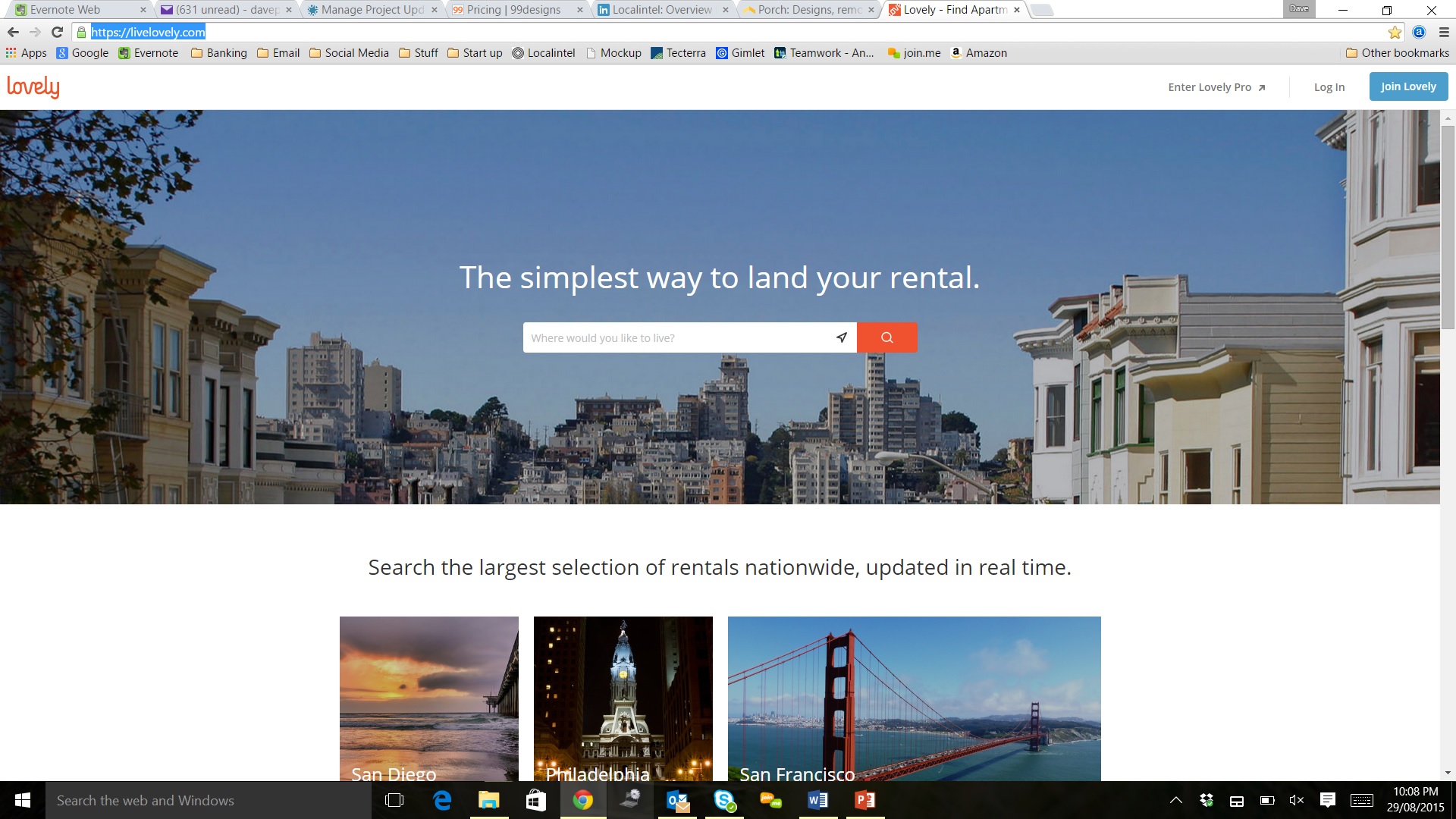The height and width of the screenshot is (819, 1456).
Task: Toggle the volume mute tray icon
Action: [x=1297, y=800]
